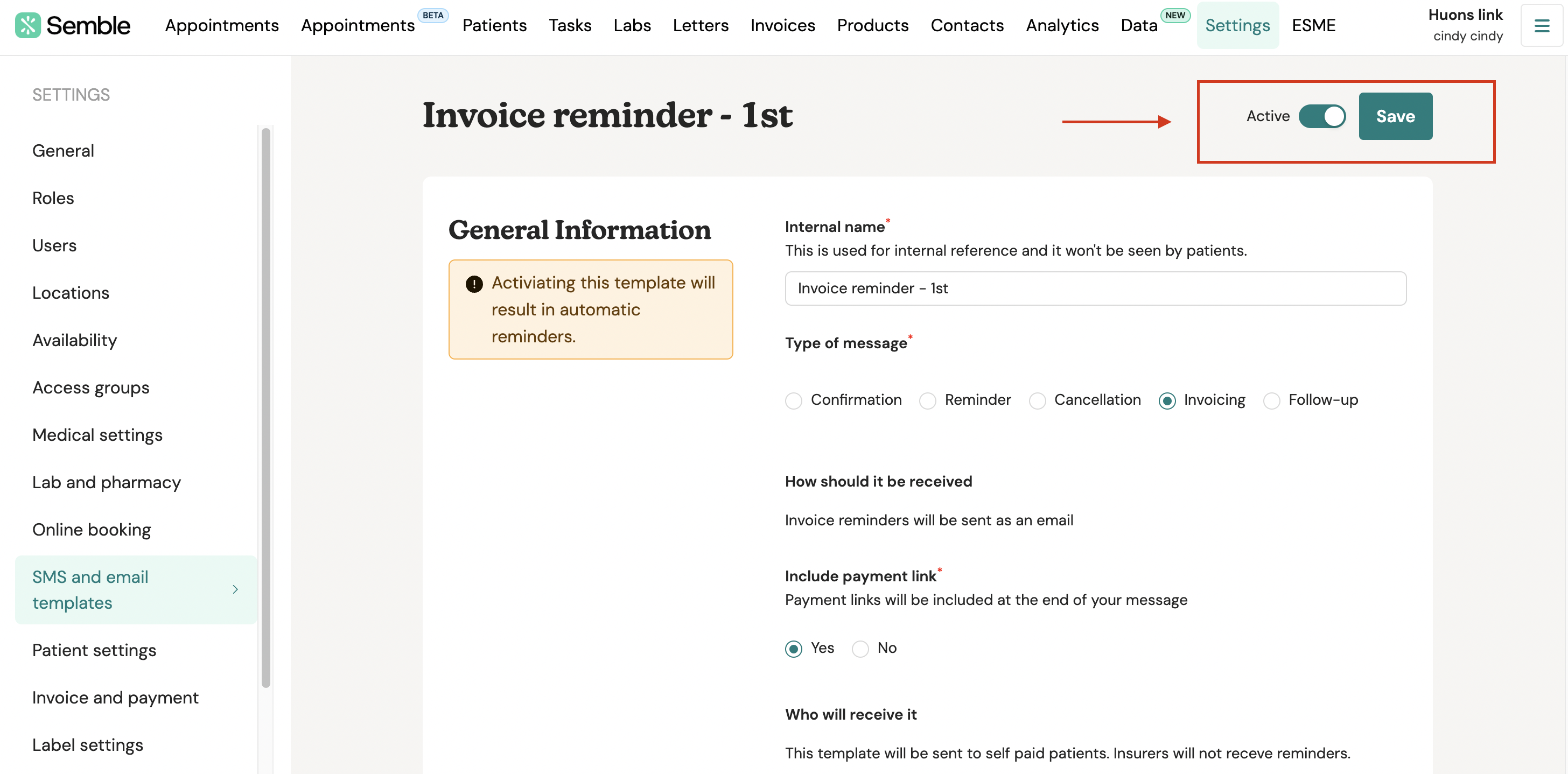
Task: Go to Analytics
Action: [x=1062, y=25]
